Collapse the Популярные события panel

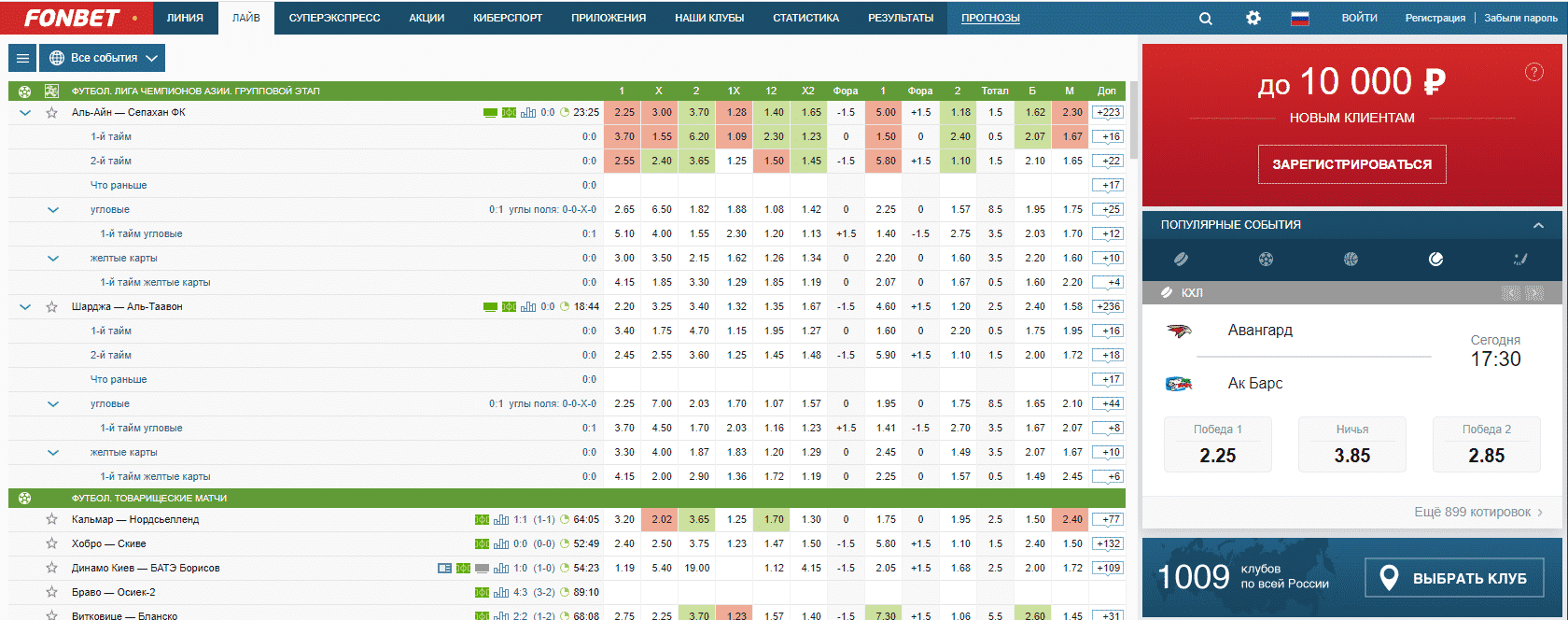[1538, 225]
